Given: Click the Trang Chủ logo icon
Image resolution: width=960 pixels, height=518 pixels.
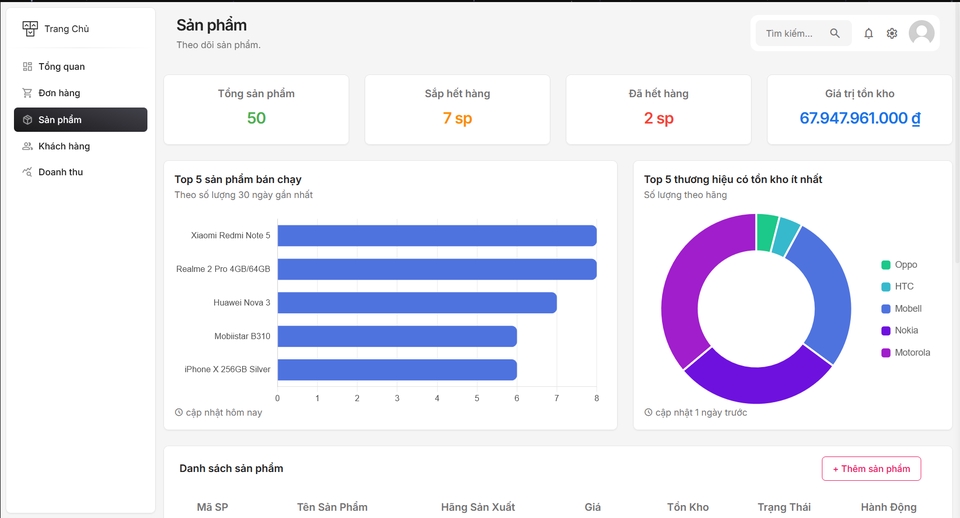Looking at the screenshot, I should pos(30,29).
